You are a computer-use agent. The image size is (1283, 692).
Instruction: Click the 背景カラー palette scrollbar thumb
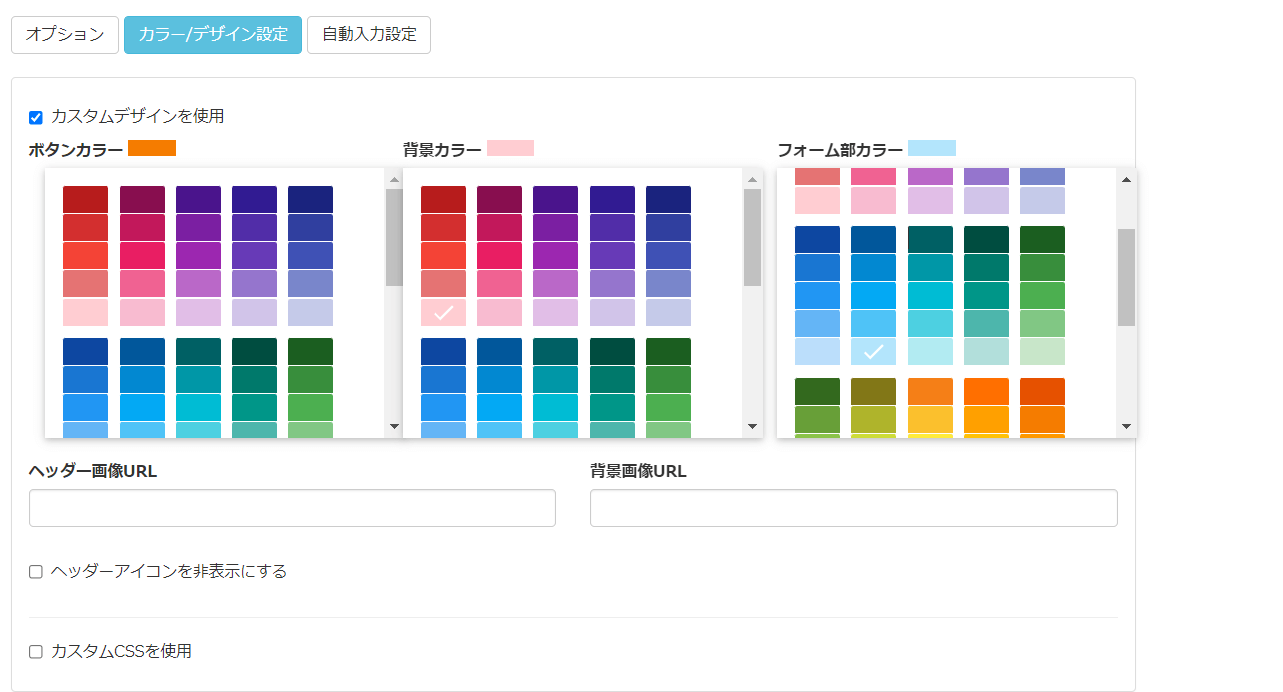(x=753, y=238)
